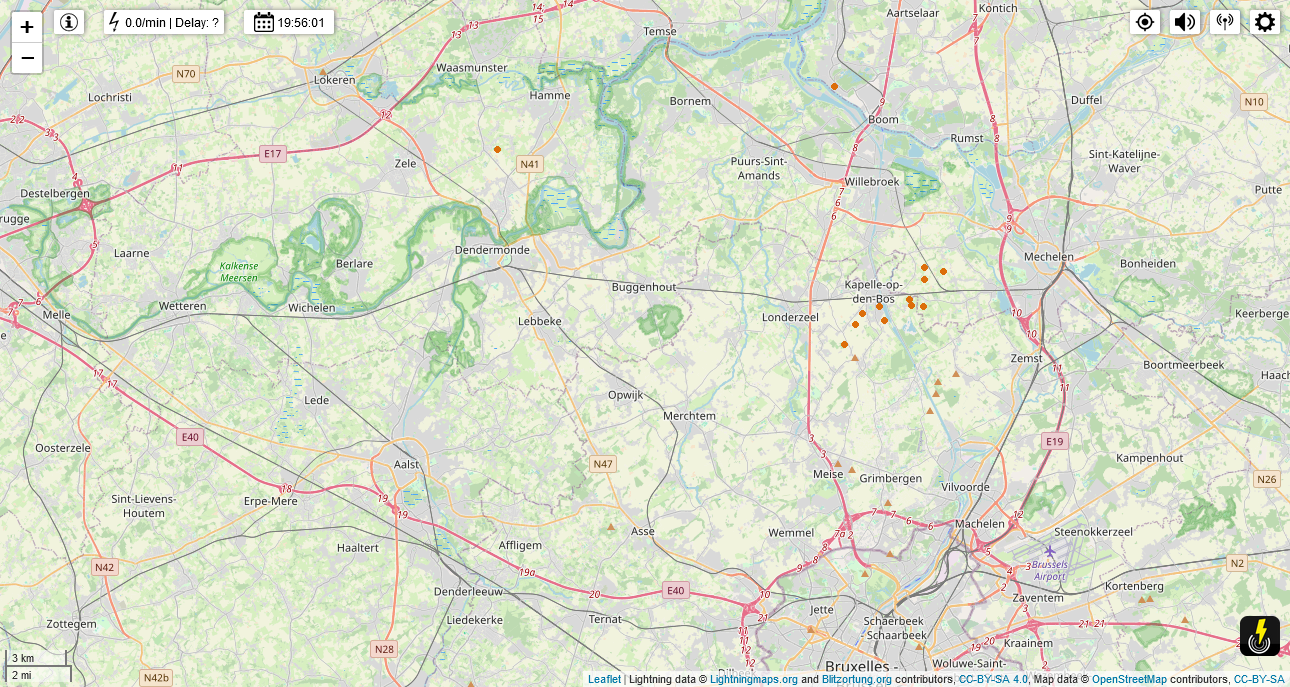This screenshot has height=687, width=1290.
Task: Click the Grimbergen label
Action: coord(891,478)
